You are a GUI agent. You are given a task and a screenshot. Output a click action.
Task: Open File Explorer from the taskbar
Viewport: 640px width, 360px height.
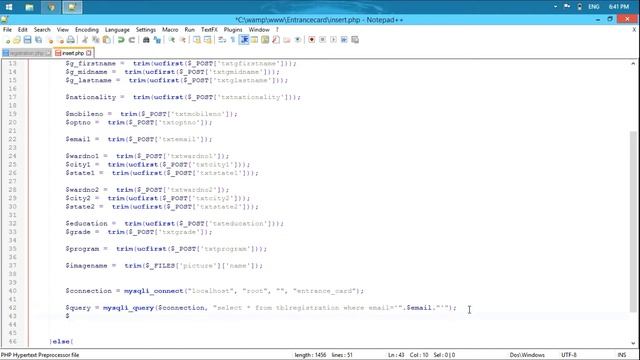pos(29,7)
